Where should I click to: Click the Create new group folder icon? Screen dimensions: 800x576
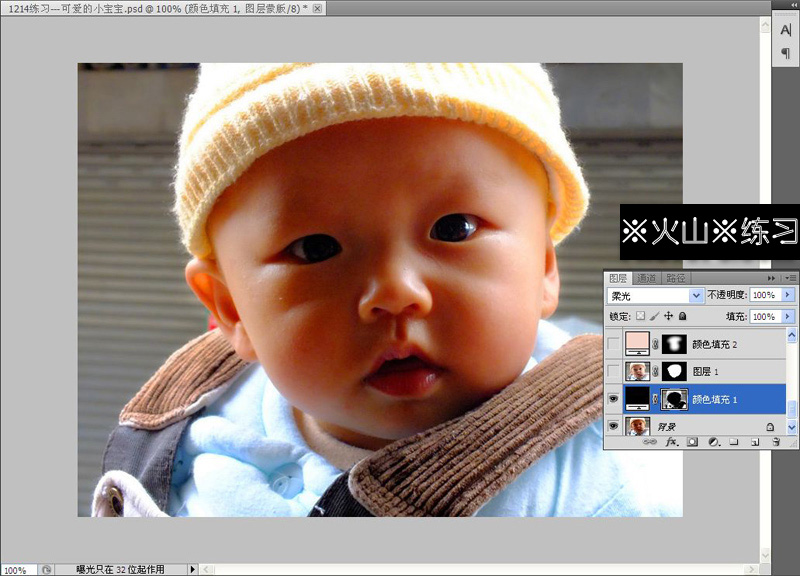point(736,443)
